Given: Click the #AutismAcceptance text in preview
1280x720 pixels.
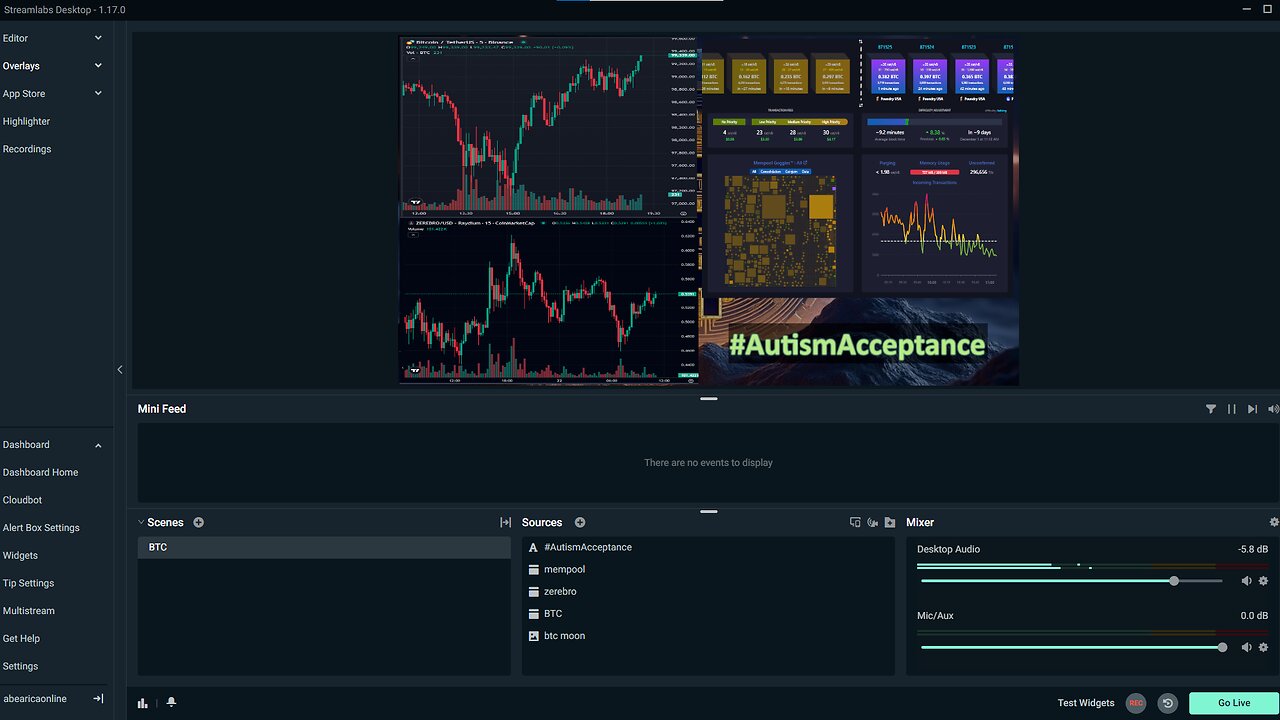Looking at the screenshot, I should coord(857,345).
